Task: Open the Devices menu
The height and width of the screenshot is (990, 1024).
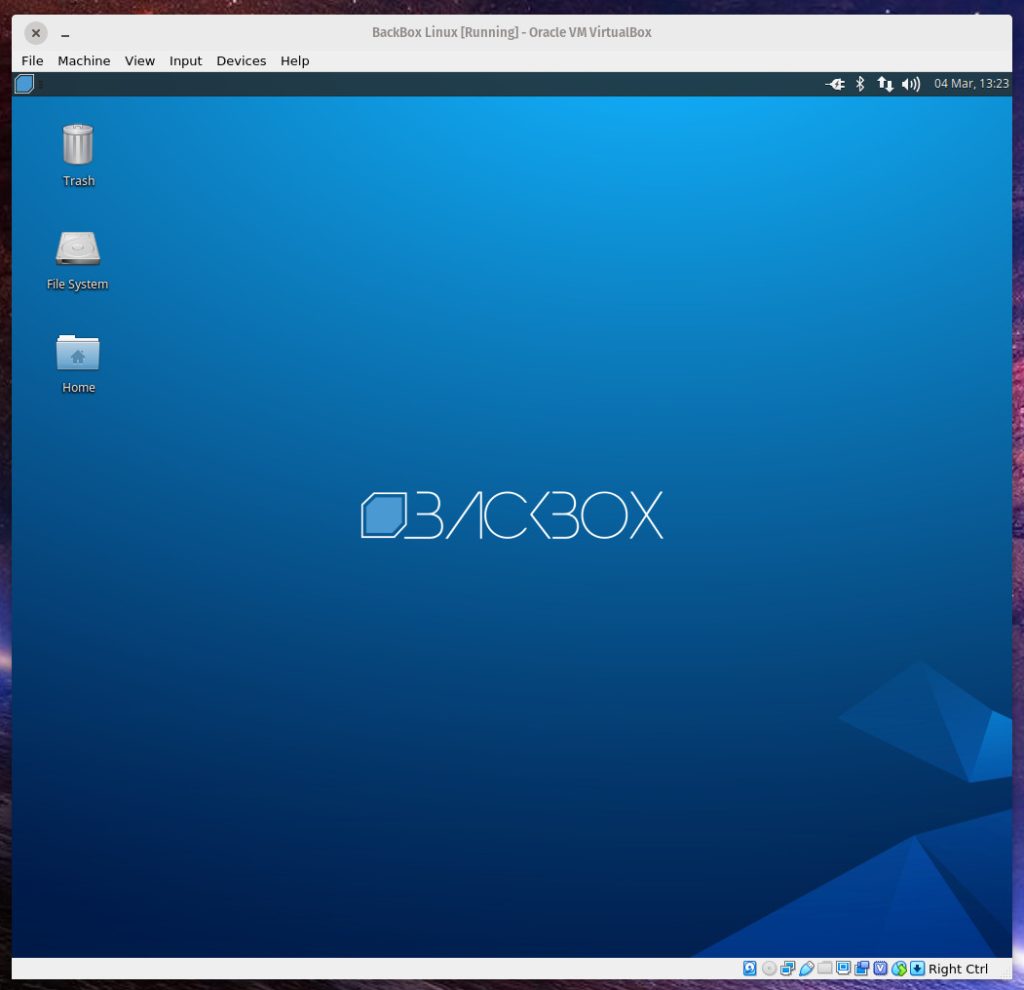Action: pyautogui.click(x=241, y=61)
